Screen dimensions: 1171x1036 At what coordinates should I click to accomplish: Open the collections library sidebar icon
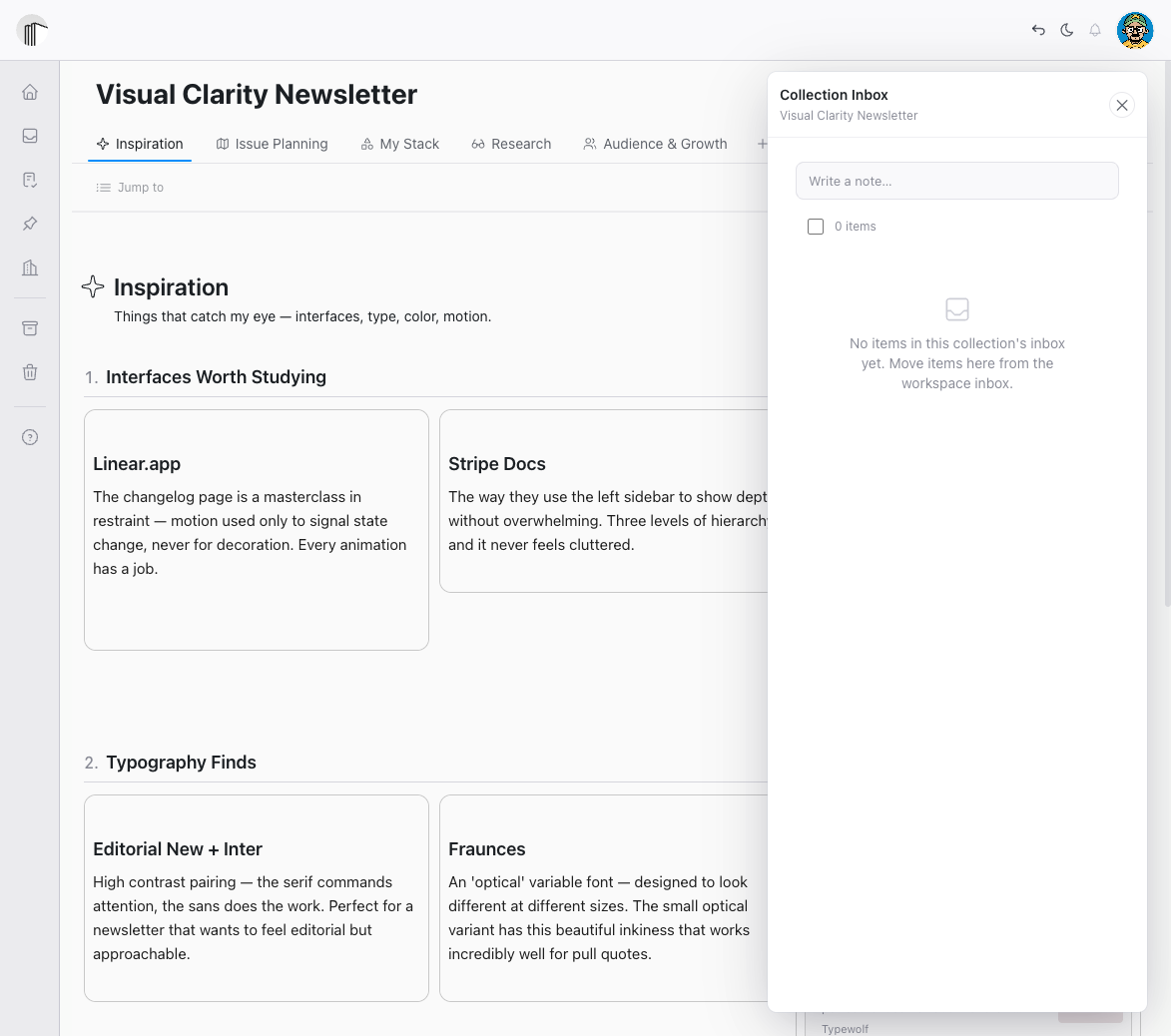30,267
